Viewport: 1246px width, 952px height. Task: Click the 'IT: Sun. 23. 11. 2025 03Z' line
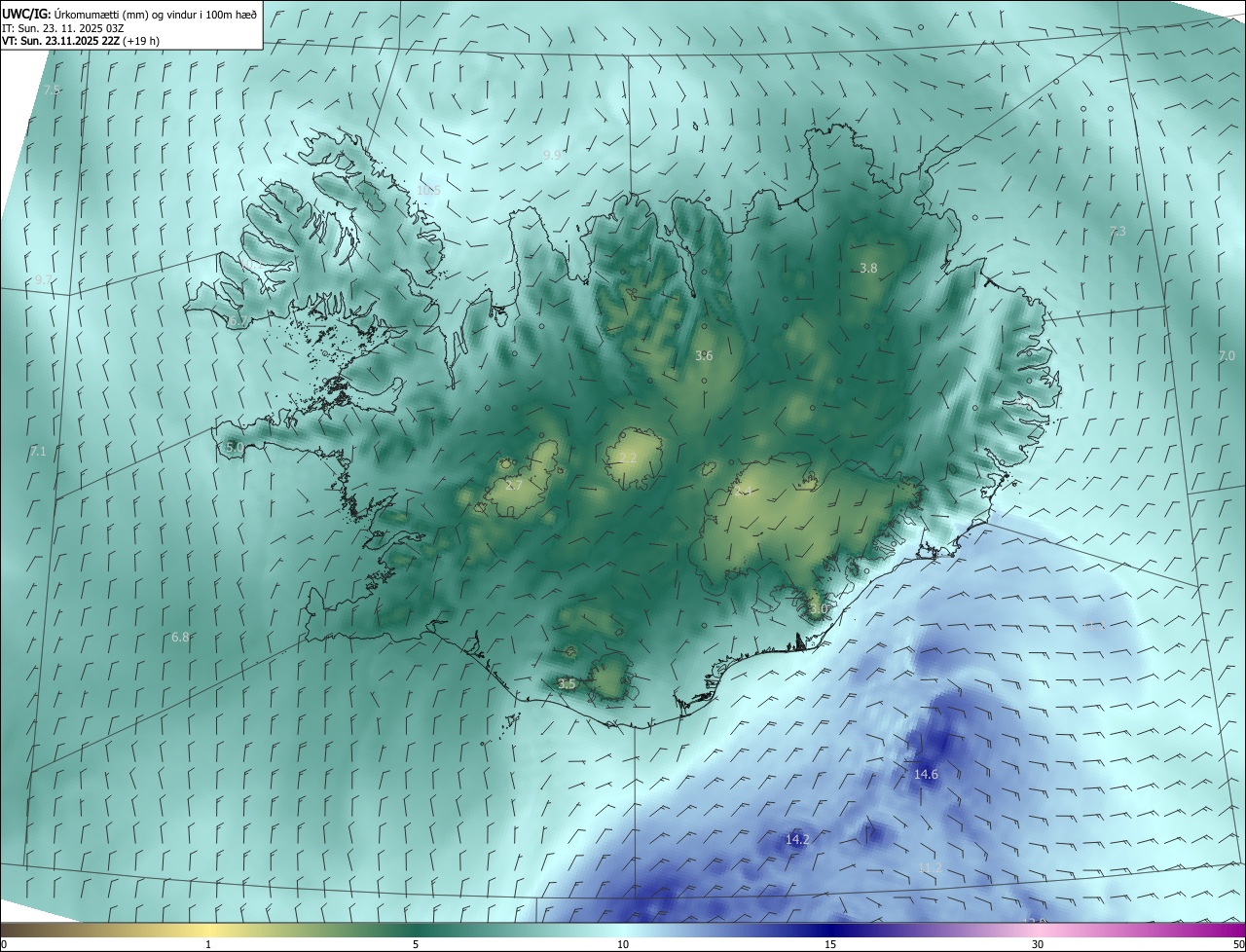[x=63, y=27]
